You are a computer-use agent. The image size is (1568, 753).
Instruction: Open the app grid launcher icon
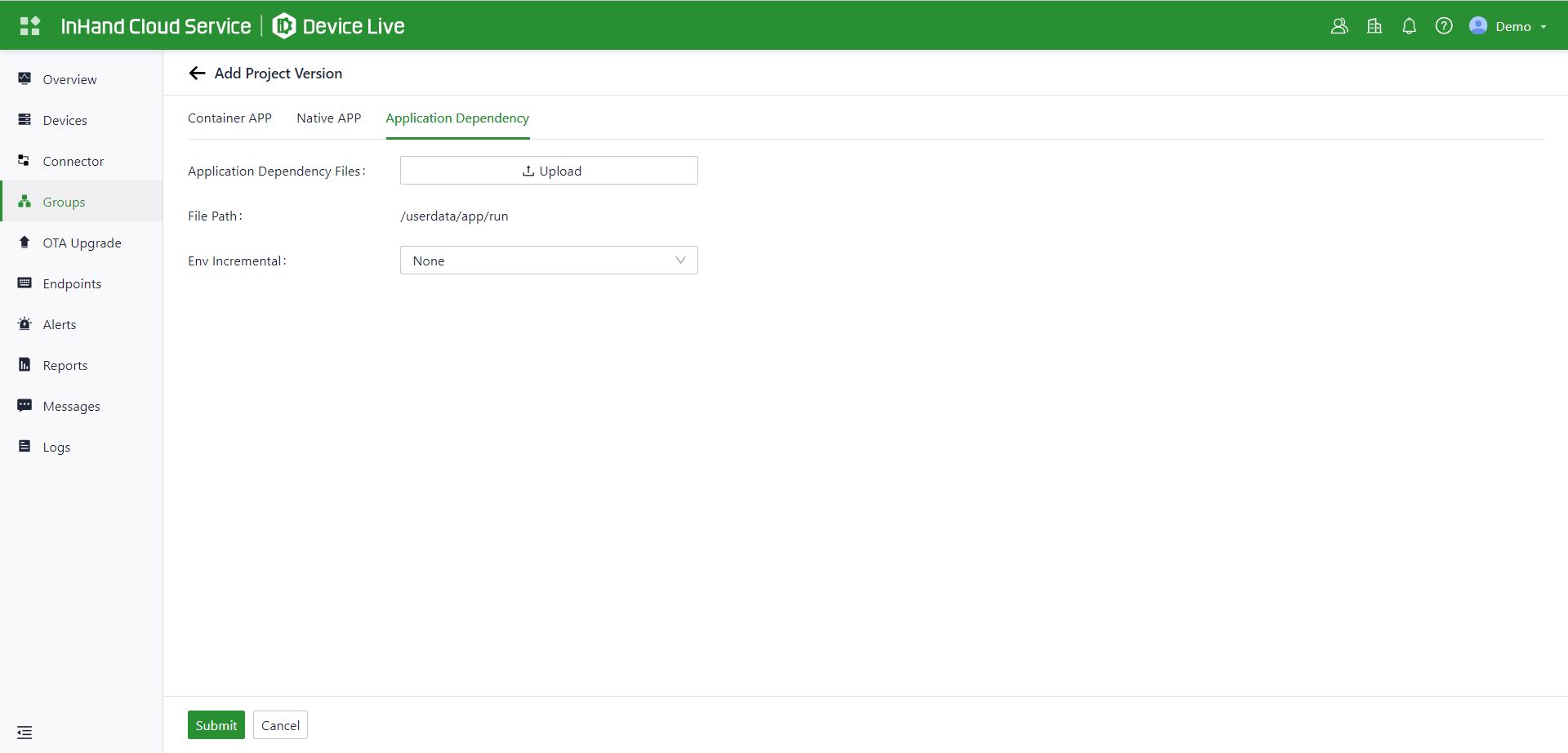point(30,26)
